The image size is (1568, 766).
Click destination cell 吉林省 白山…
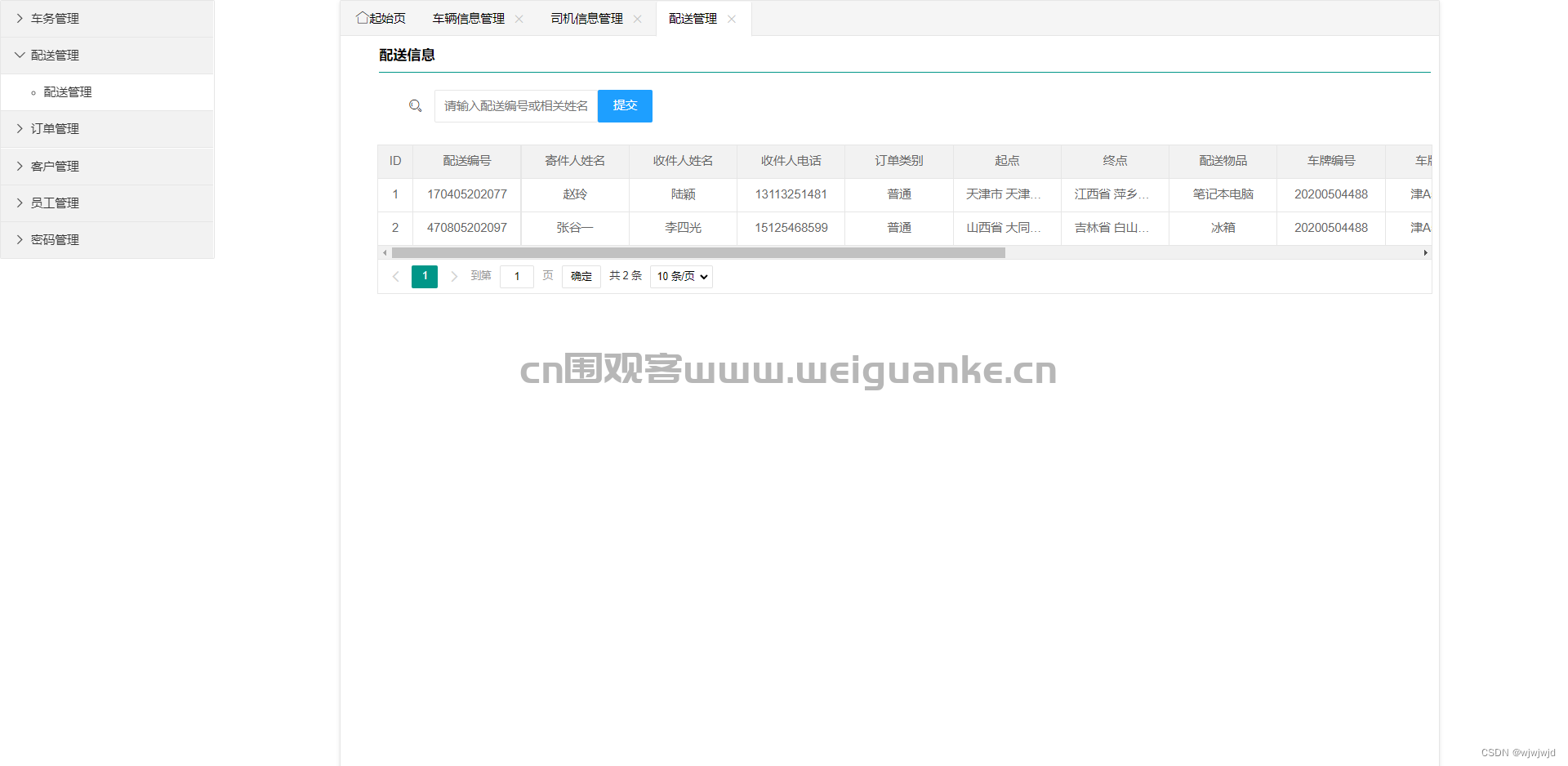1115,229
